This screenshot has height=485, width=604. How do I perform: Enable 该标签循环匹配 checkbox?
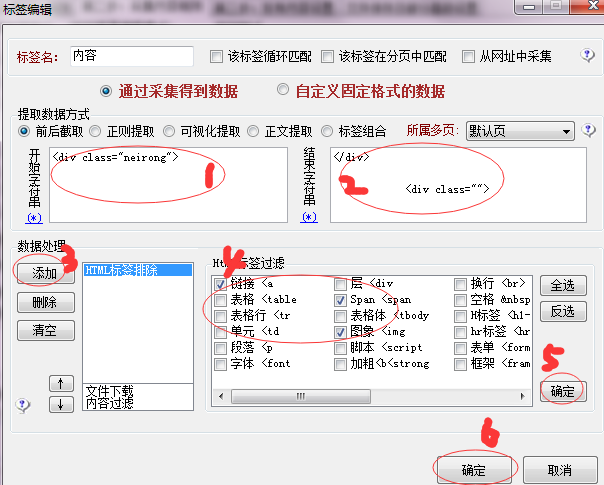pyautogui.click(x=216, y=57)
